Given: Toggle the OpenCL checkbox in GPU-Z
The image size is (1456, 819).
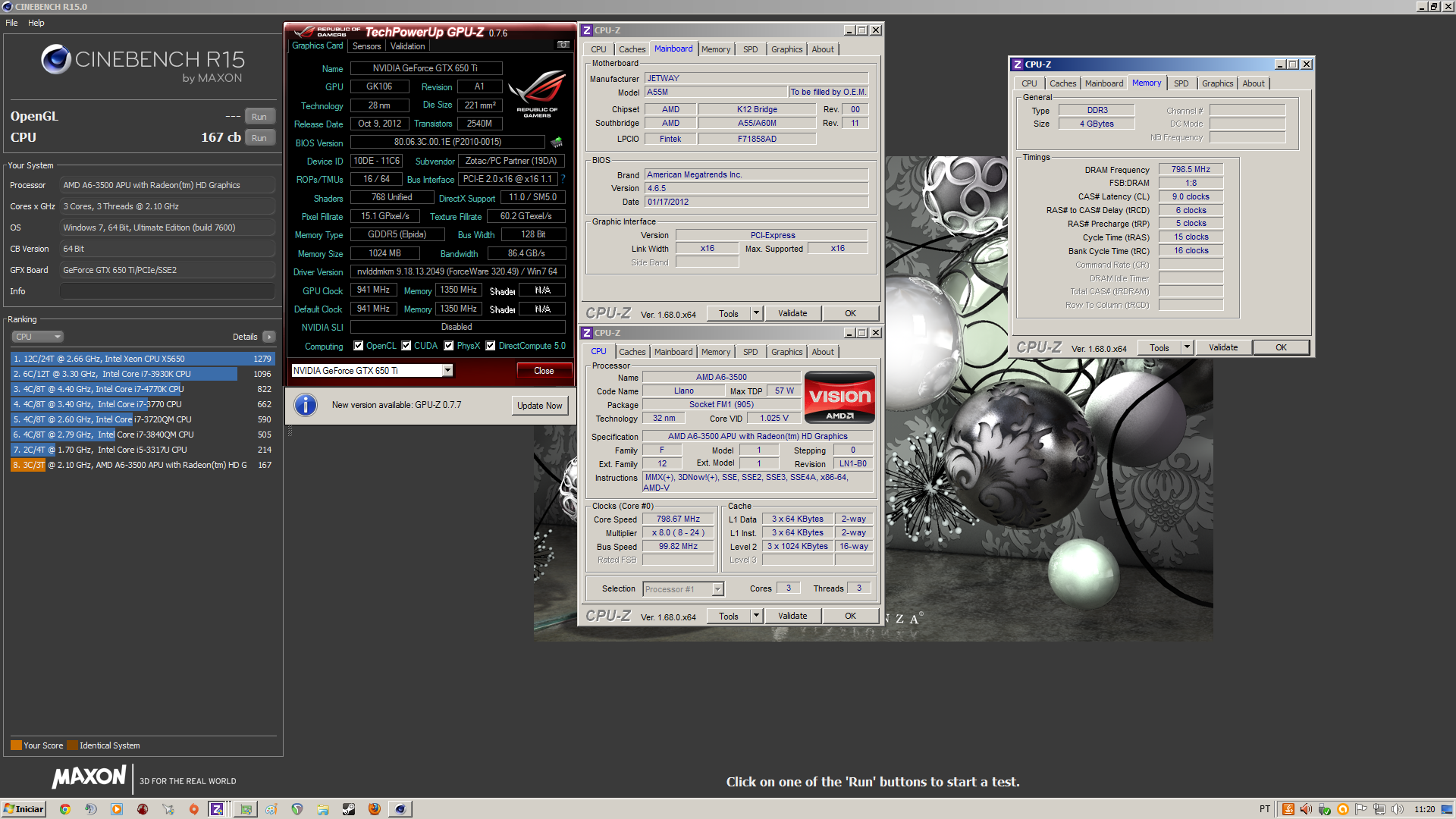Looking at the screenshot, I should 359,346.
